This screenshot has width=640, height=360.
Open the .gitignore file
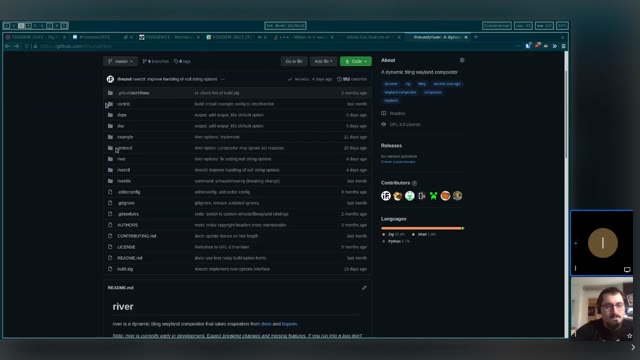tap(126, 203)
